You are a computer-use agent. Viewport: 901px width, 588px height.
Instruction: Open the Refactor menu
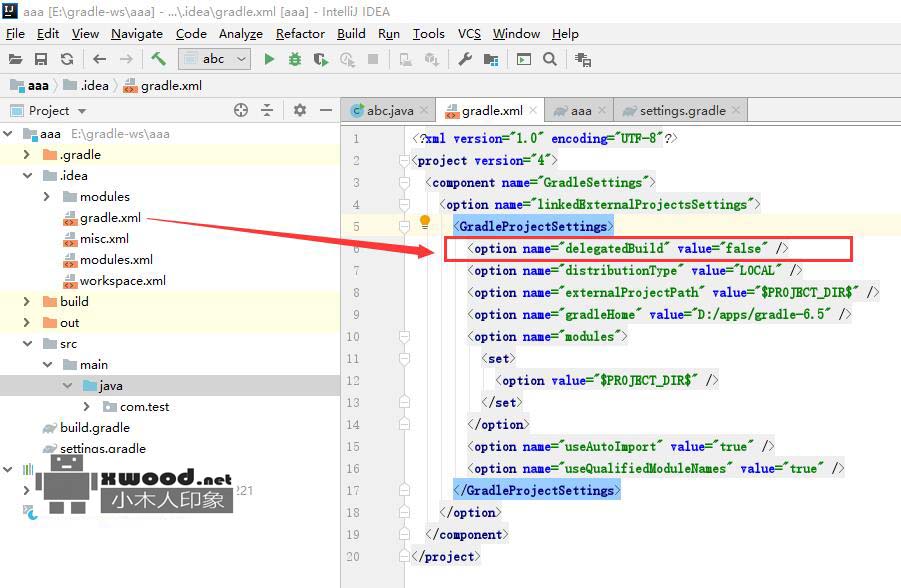coord(300,34)
